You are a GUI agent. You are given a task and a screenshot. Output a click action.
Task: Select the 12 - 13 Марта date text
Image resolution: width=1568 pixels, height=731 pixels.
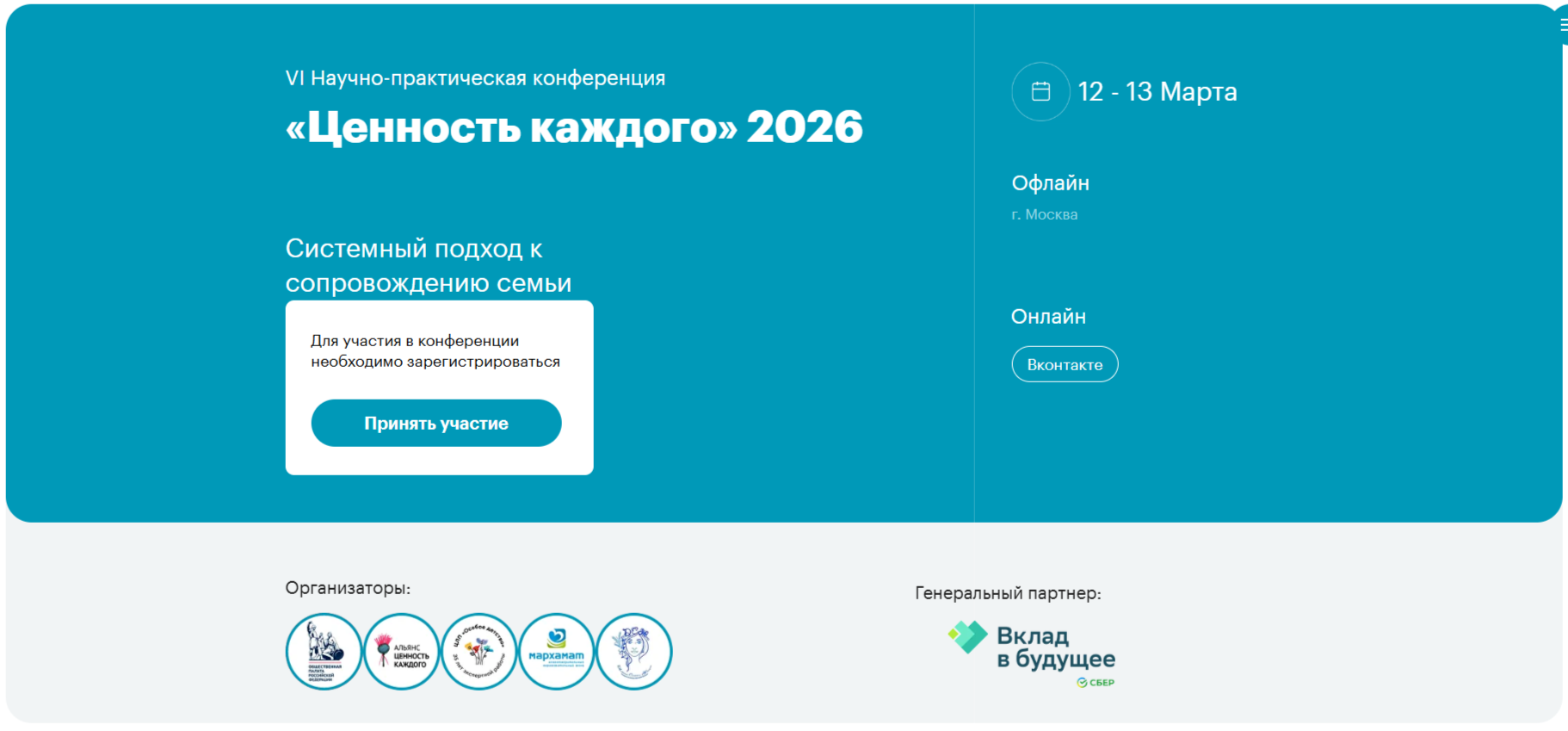[x=1157, y=91]
